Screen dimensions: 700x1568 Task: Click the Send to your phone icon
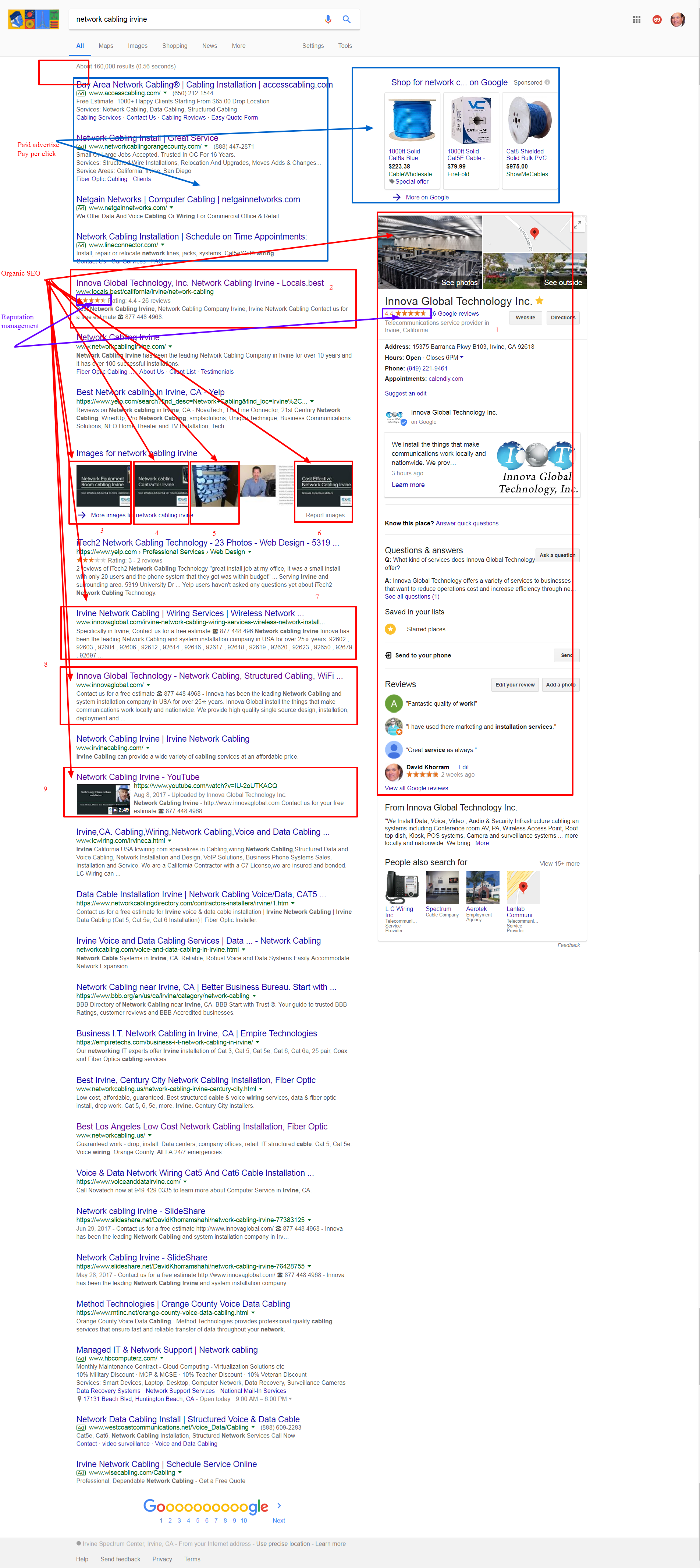388,655
